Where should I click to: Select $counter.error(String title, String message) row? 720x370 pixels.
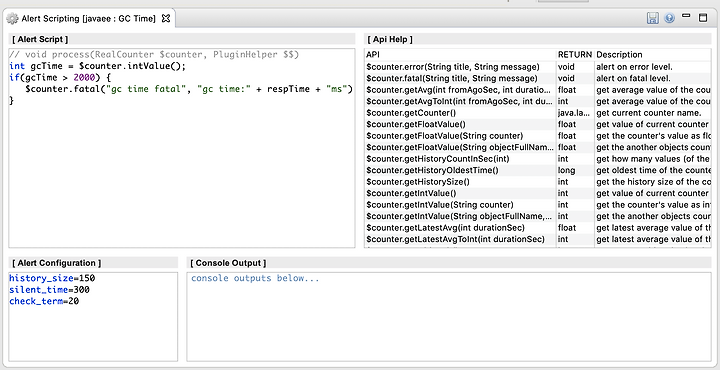point(538,67)
